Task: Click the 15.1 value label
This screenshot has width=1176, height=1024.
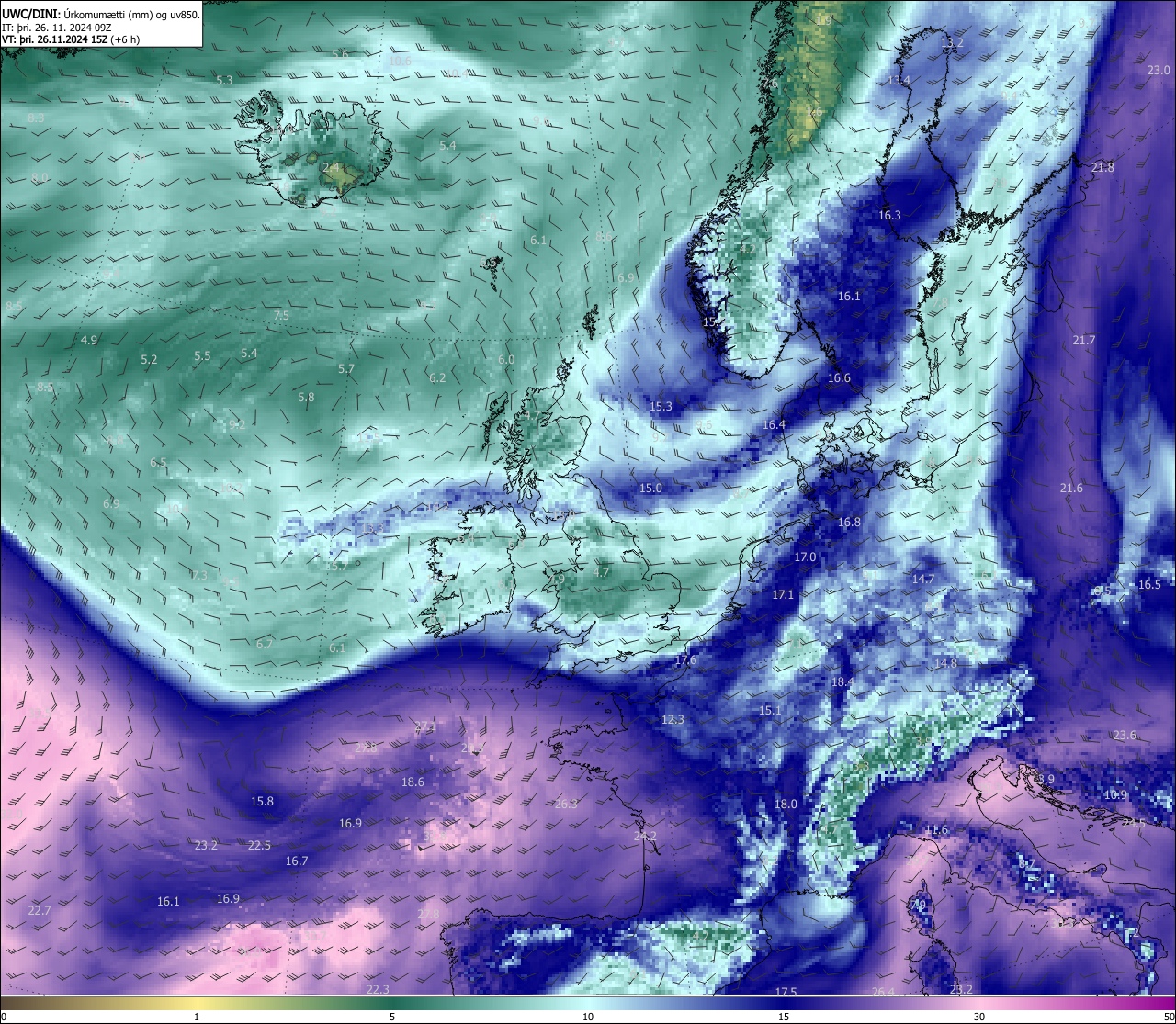Action: (770, 710)
